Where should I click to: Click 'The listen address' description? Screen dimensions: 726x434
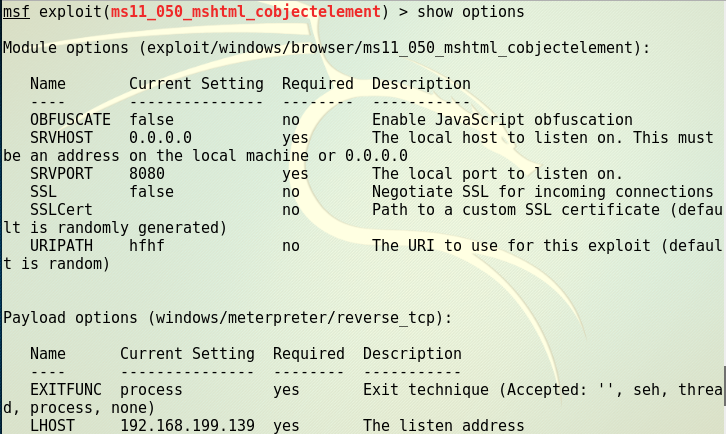(444, 426)
